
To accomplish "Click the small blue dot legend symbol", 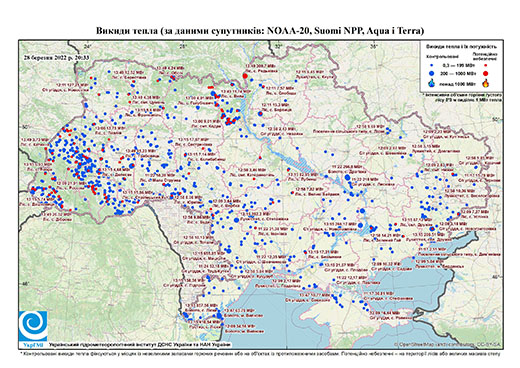I will (432, 66).
